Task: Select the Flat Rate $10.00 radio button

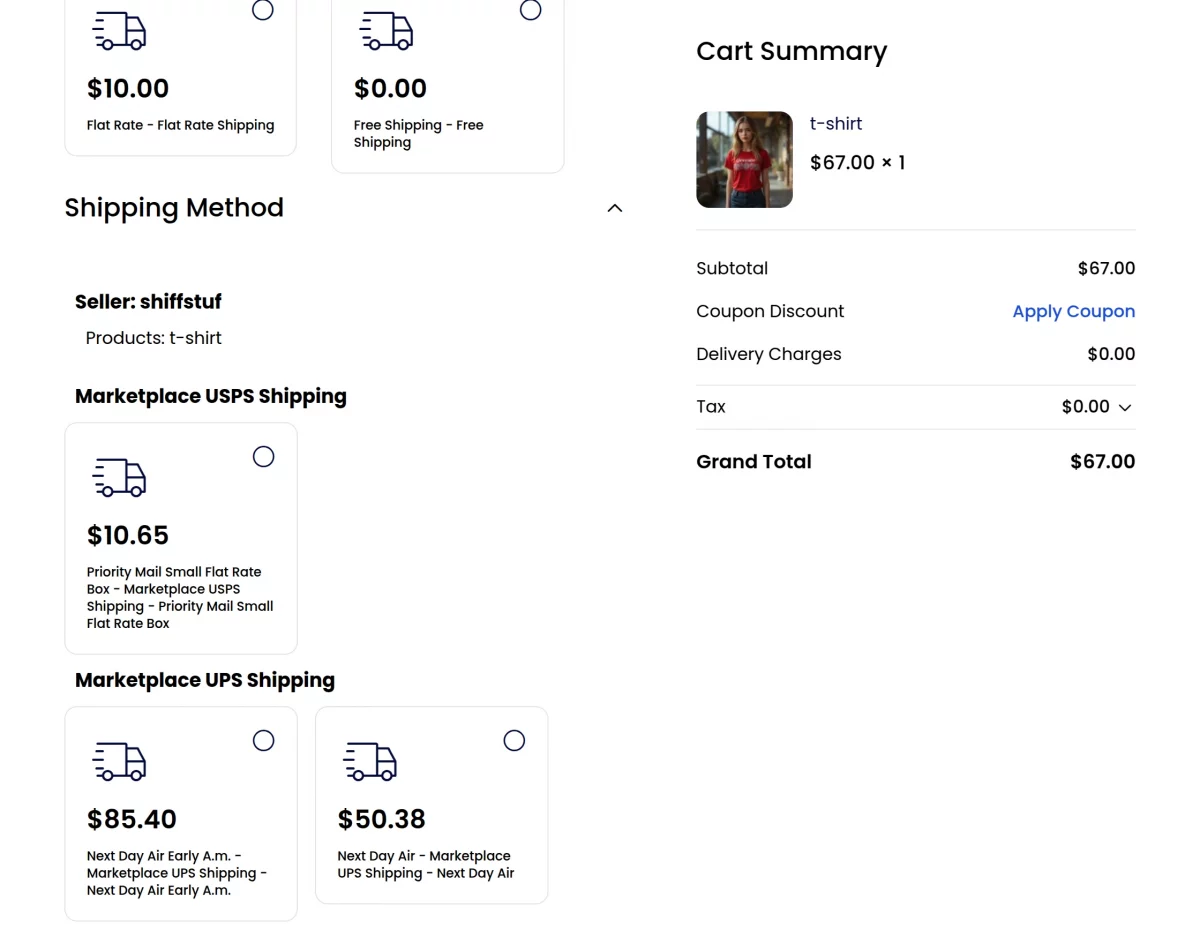Action: (262, 10)
